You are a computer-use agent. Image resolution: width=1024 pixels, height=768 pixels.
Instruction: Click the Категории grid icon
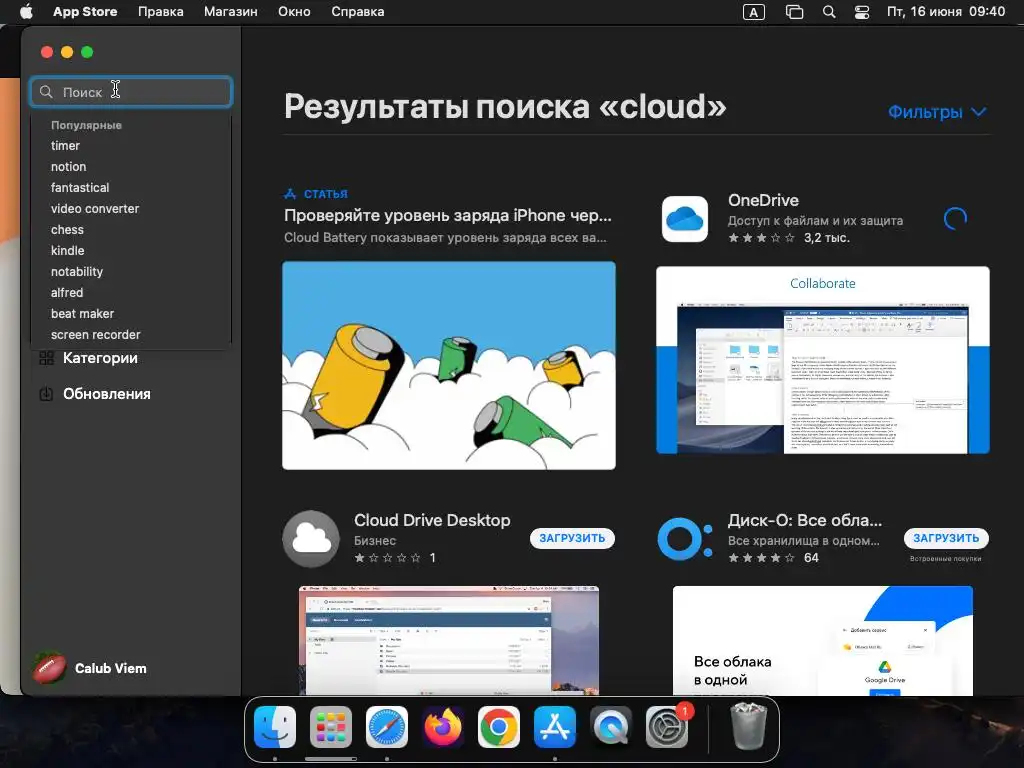coord(46,358)
